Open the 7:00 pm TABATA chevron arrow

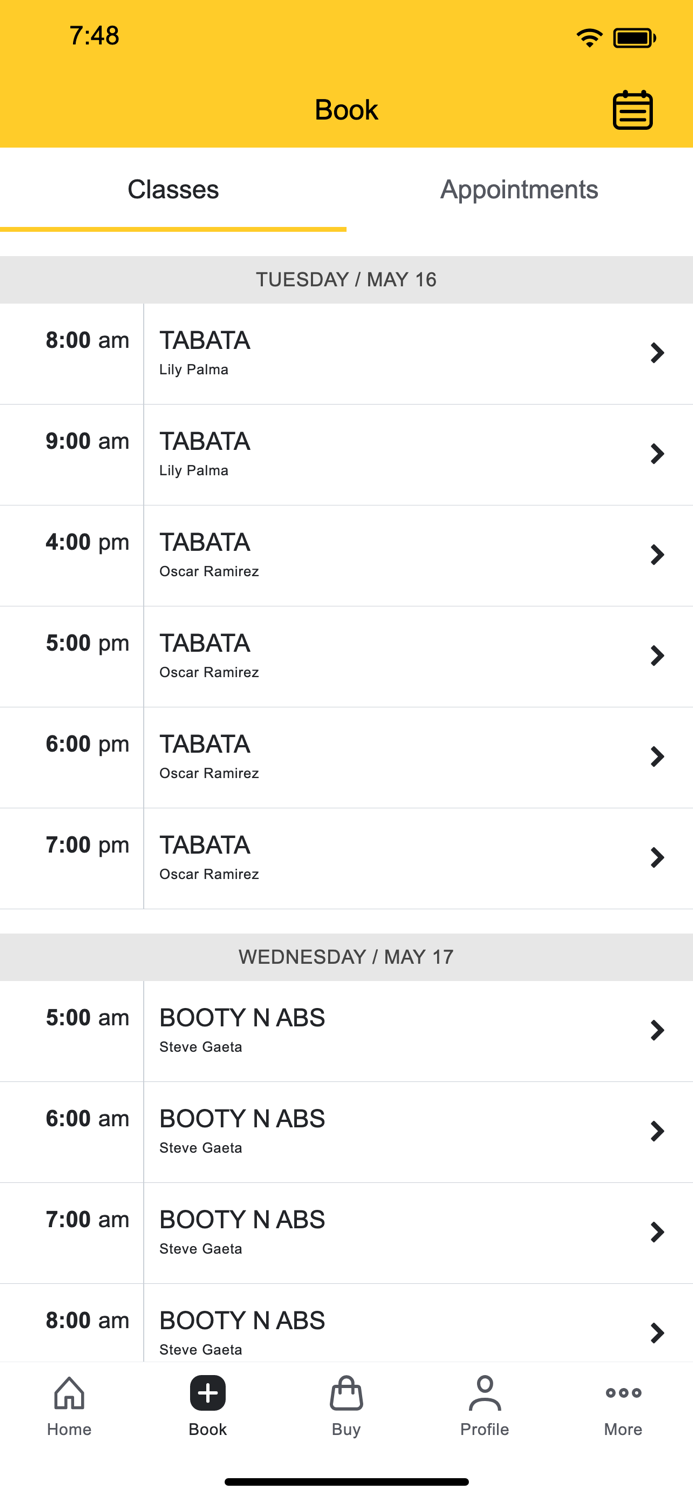657,858
